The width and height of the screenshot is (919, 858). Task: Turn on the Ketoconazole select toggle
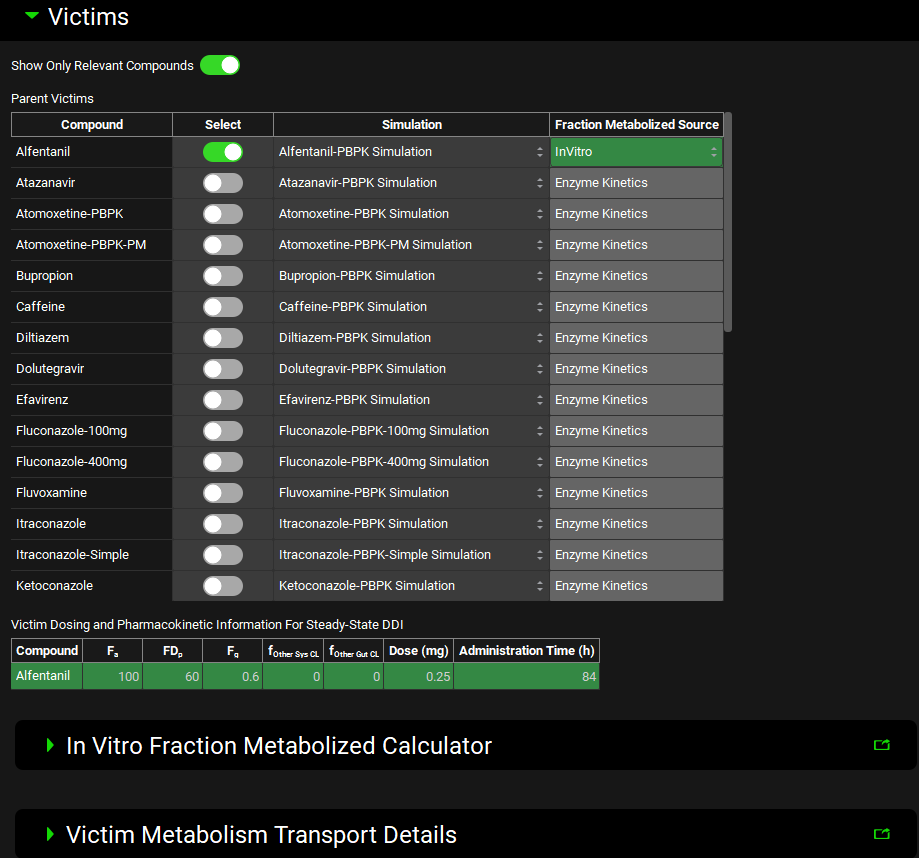pyautogui.click(x=223, y=586)
